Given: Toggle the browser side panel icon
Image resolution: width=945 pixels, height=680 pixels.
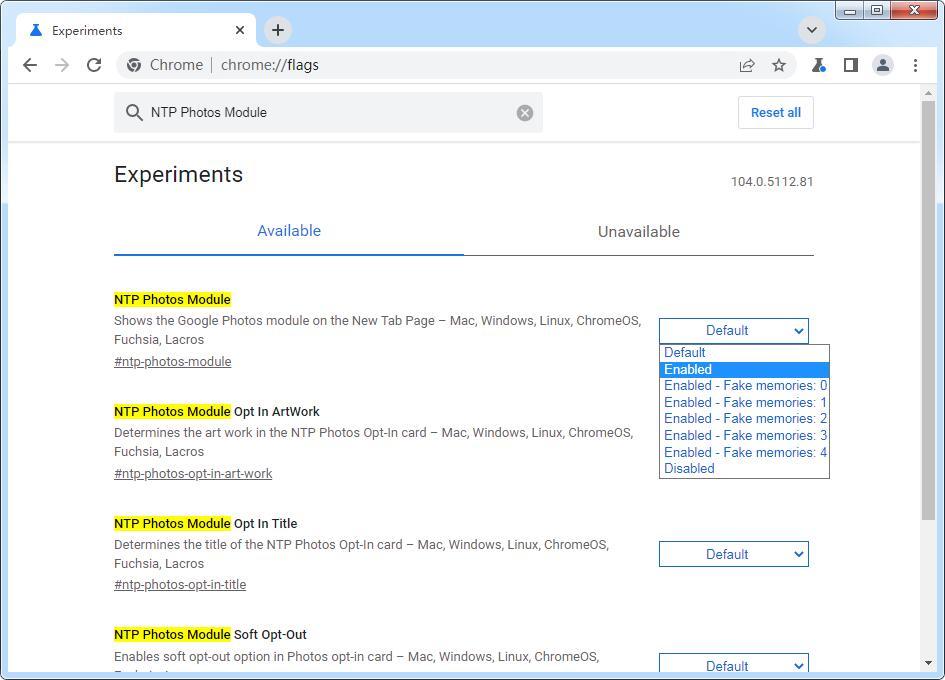Looking at the screenshot, I should [850, 65].
